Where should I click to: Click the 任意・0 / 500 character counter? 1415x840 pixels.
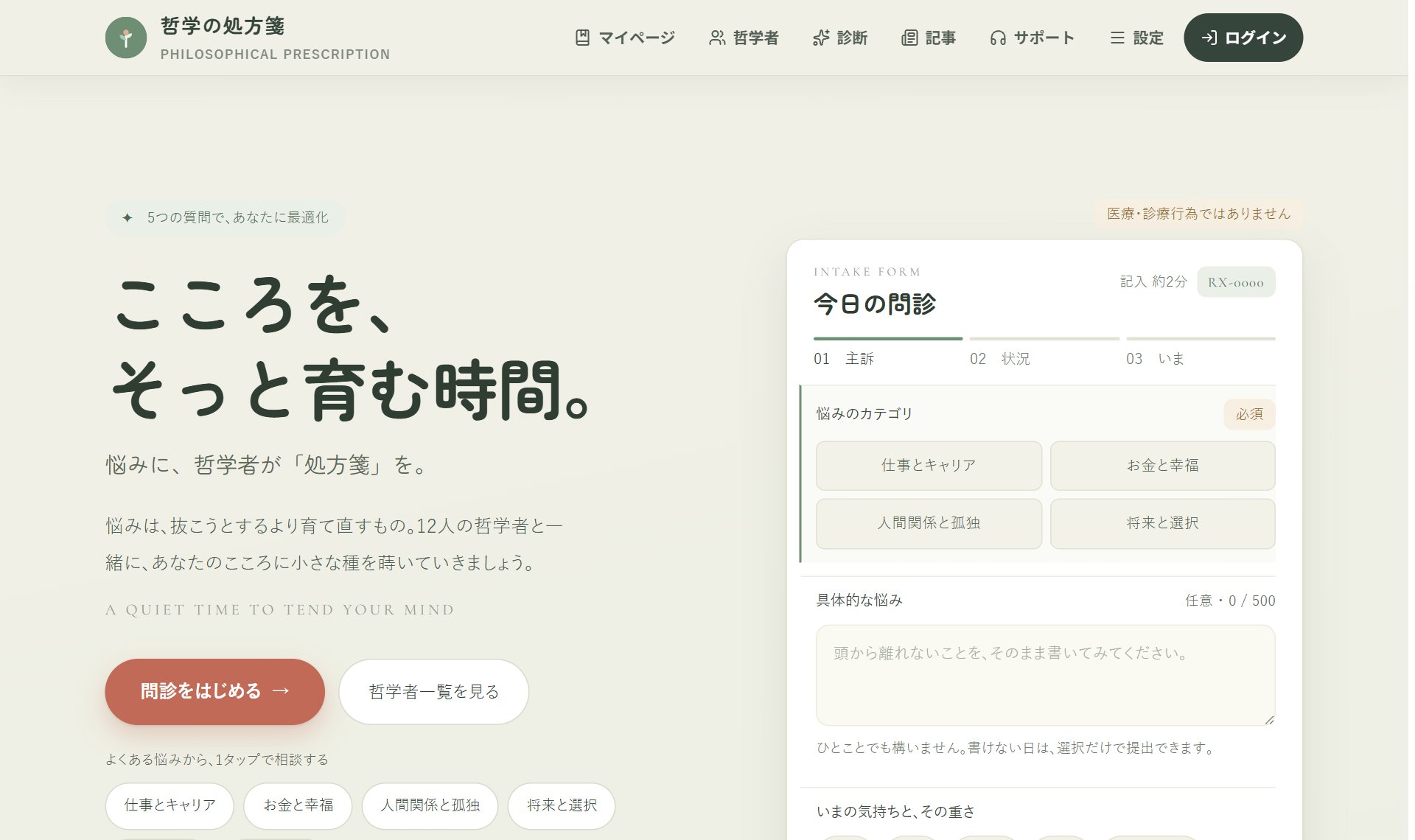point(1230,601)
